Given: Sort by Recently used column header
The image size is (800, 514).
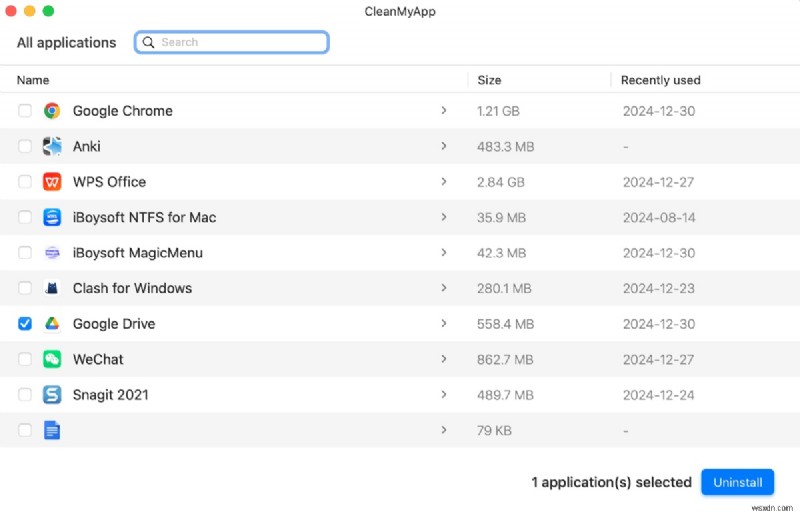Looking at the screenshot, I should pos(660,80).
